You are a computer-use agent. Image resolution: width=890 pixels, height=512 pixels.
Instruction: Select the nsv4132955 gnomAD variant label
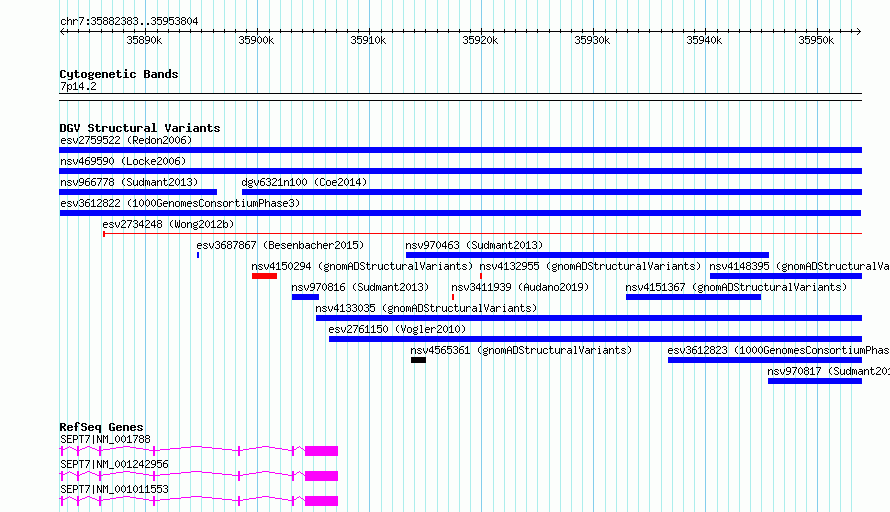click(590, 266)
